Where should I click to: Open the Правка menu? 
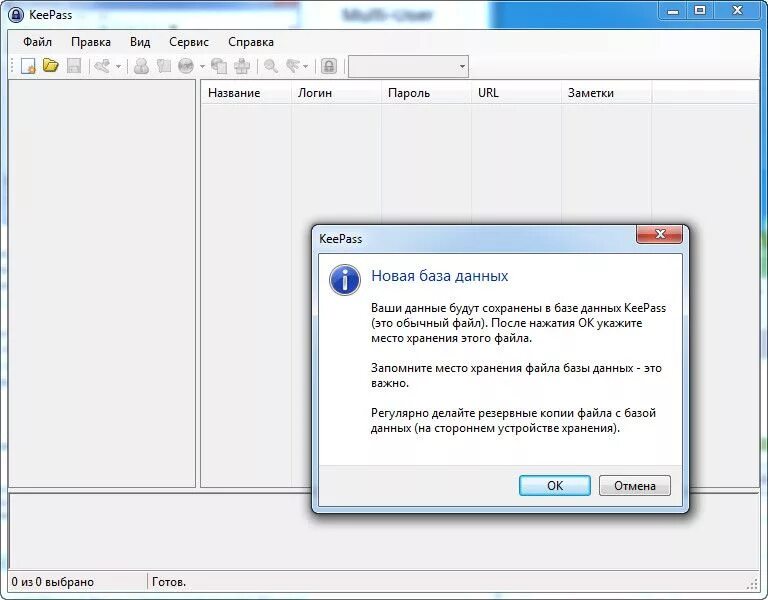point(91,42)
